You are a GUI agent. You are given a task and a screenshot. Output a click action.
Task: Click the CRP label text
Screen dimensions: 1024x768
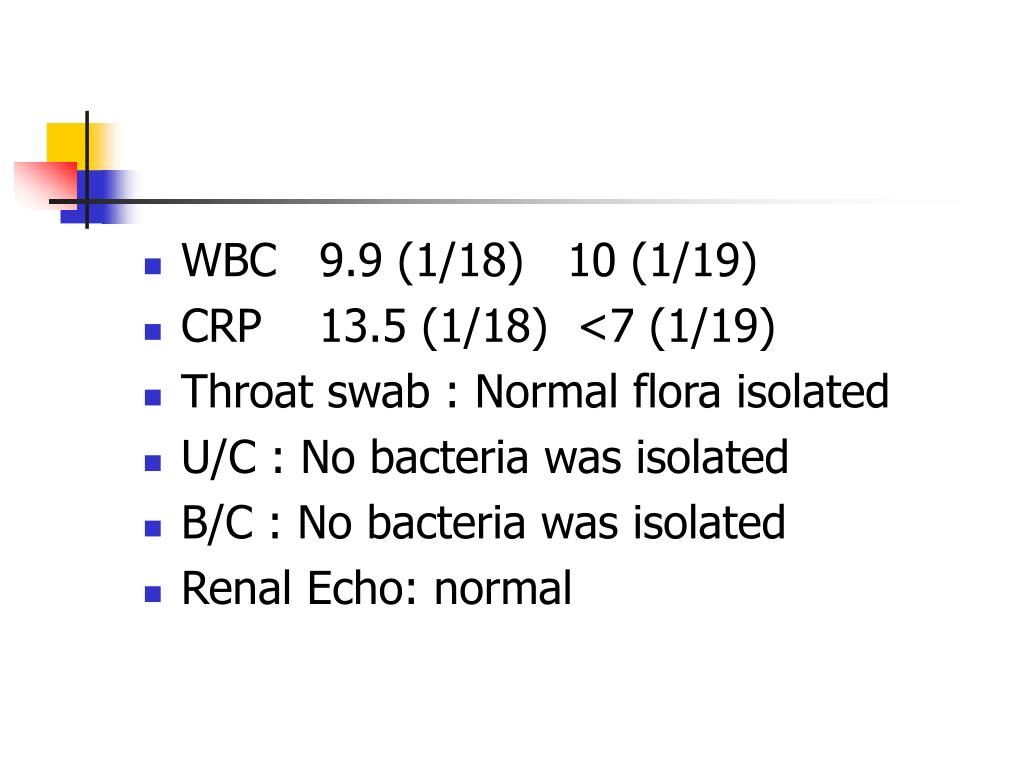221,326
